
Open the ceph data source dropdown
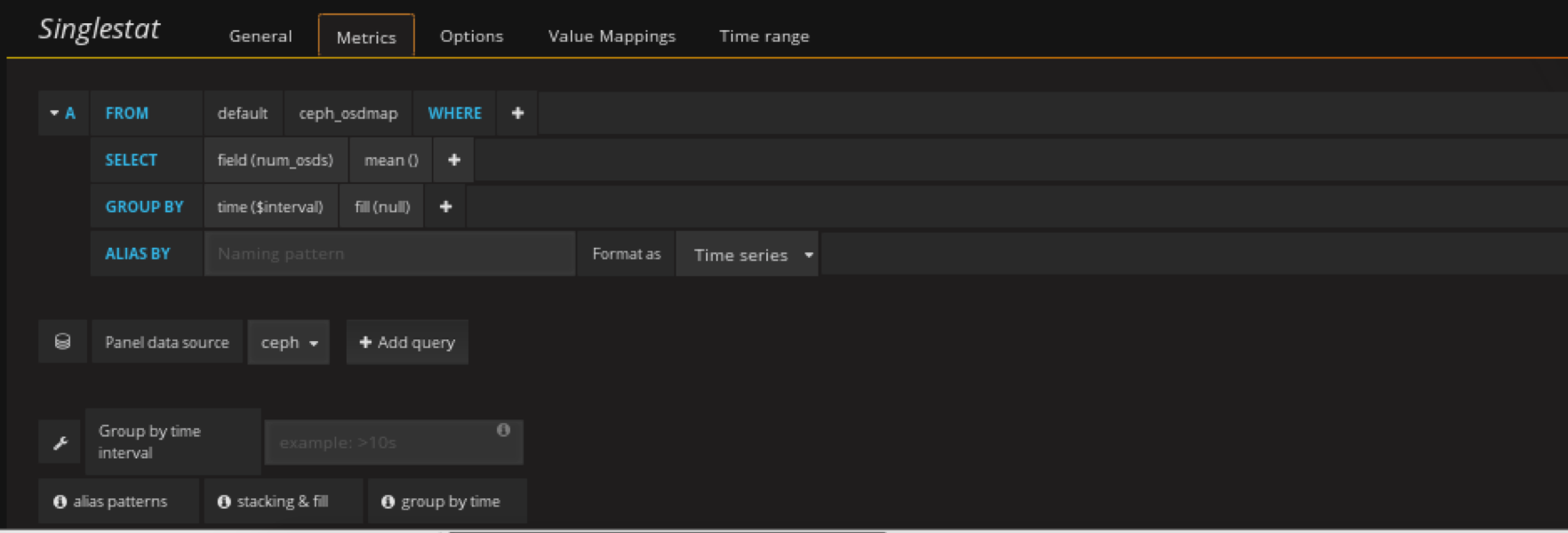(x=289, y=342)
